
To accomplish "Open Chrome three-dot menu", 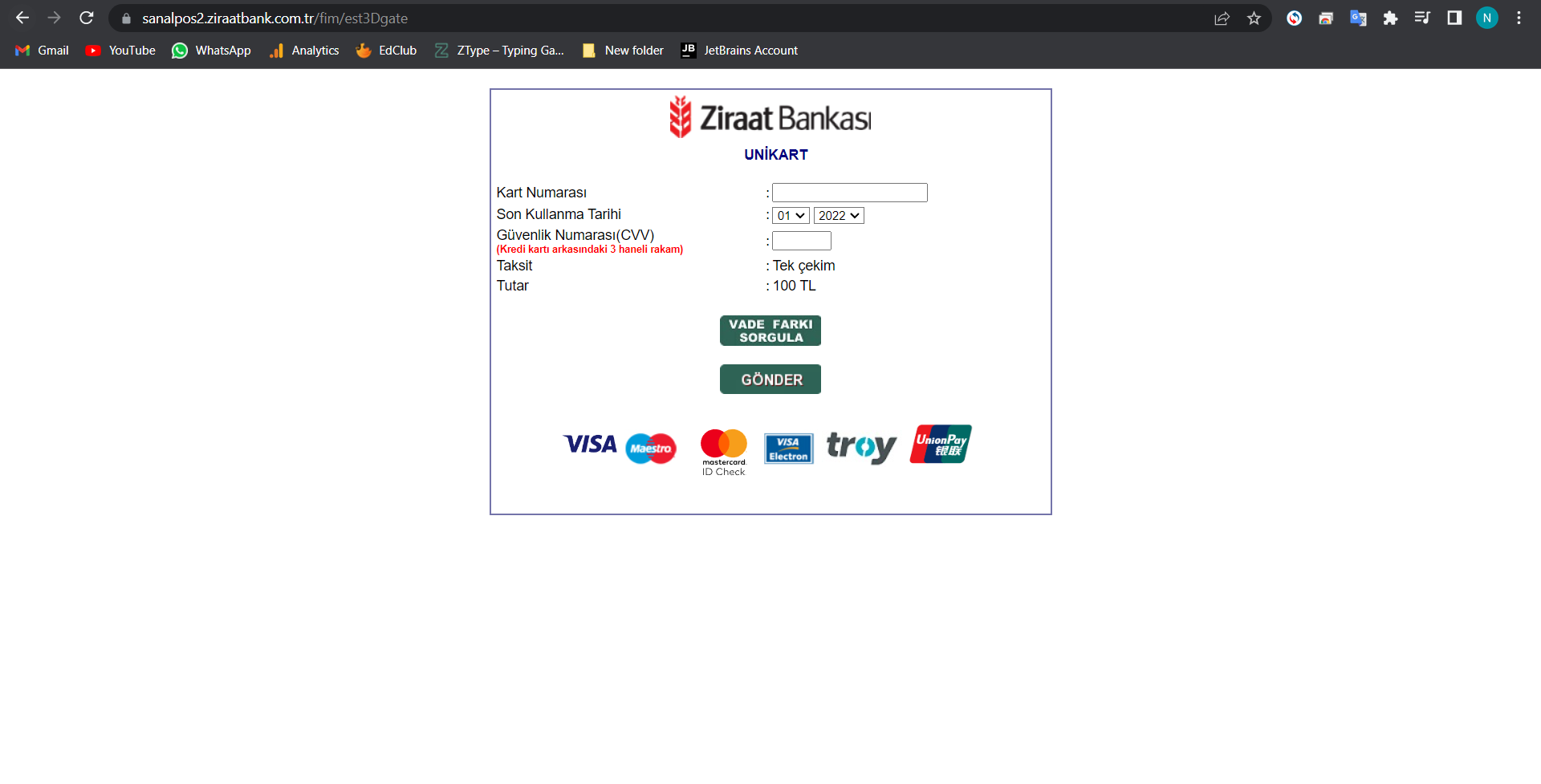I will [x=1519, y=18].
